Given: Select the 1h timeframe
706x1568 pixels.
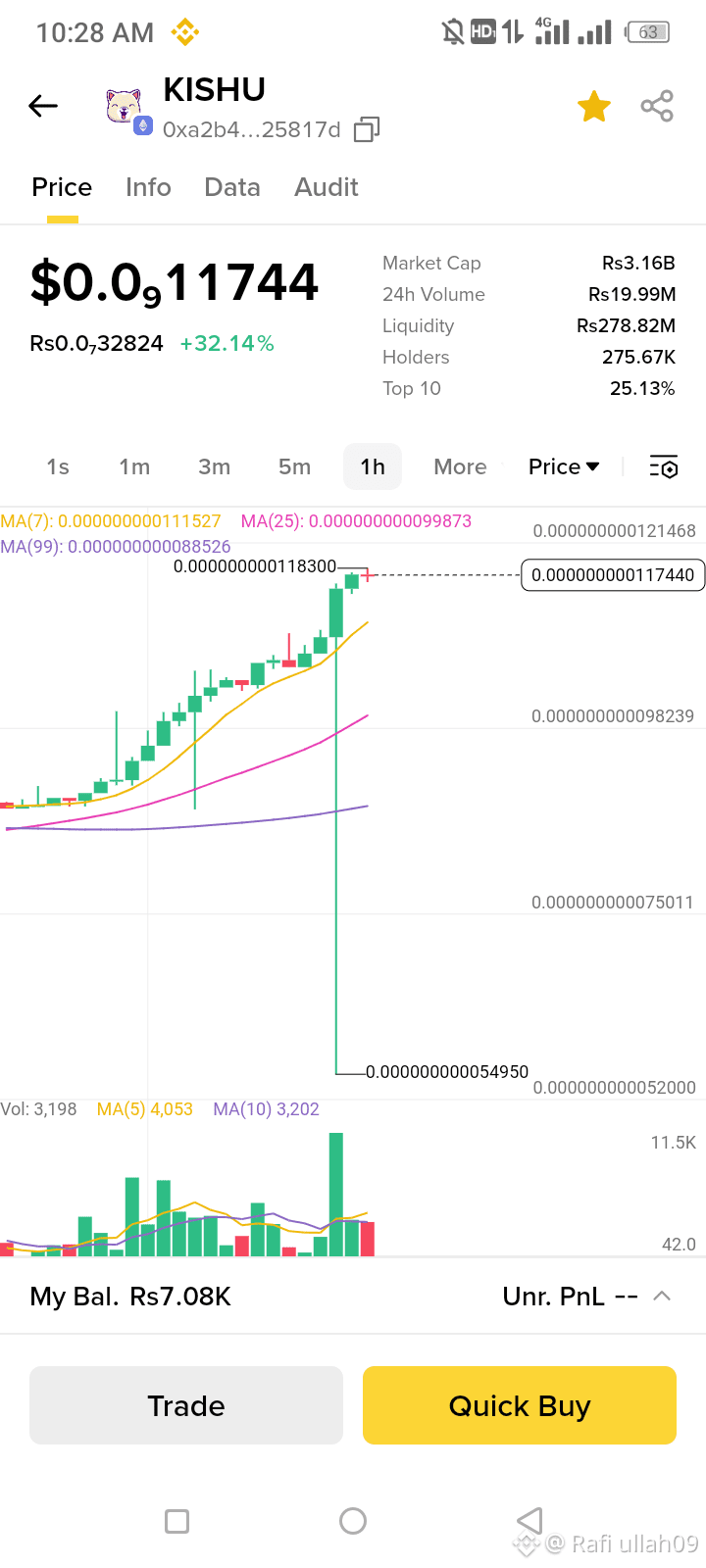Looking at the screenshot, I should coord(373,466).
